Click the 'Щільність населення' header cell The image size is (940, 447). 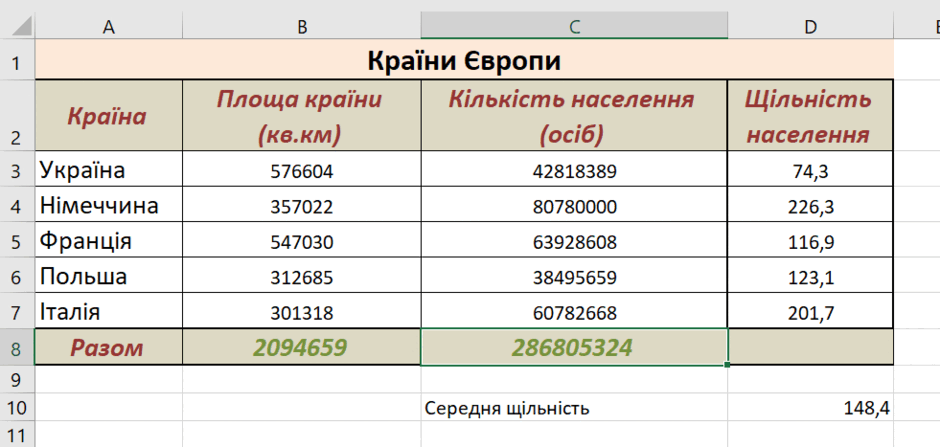(811, 115)
